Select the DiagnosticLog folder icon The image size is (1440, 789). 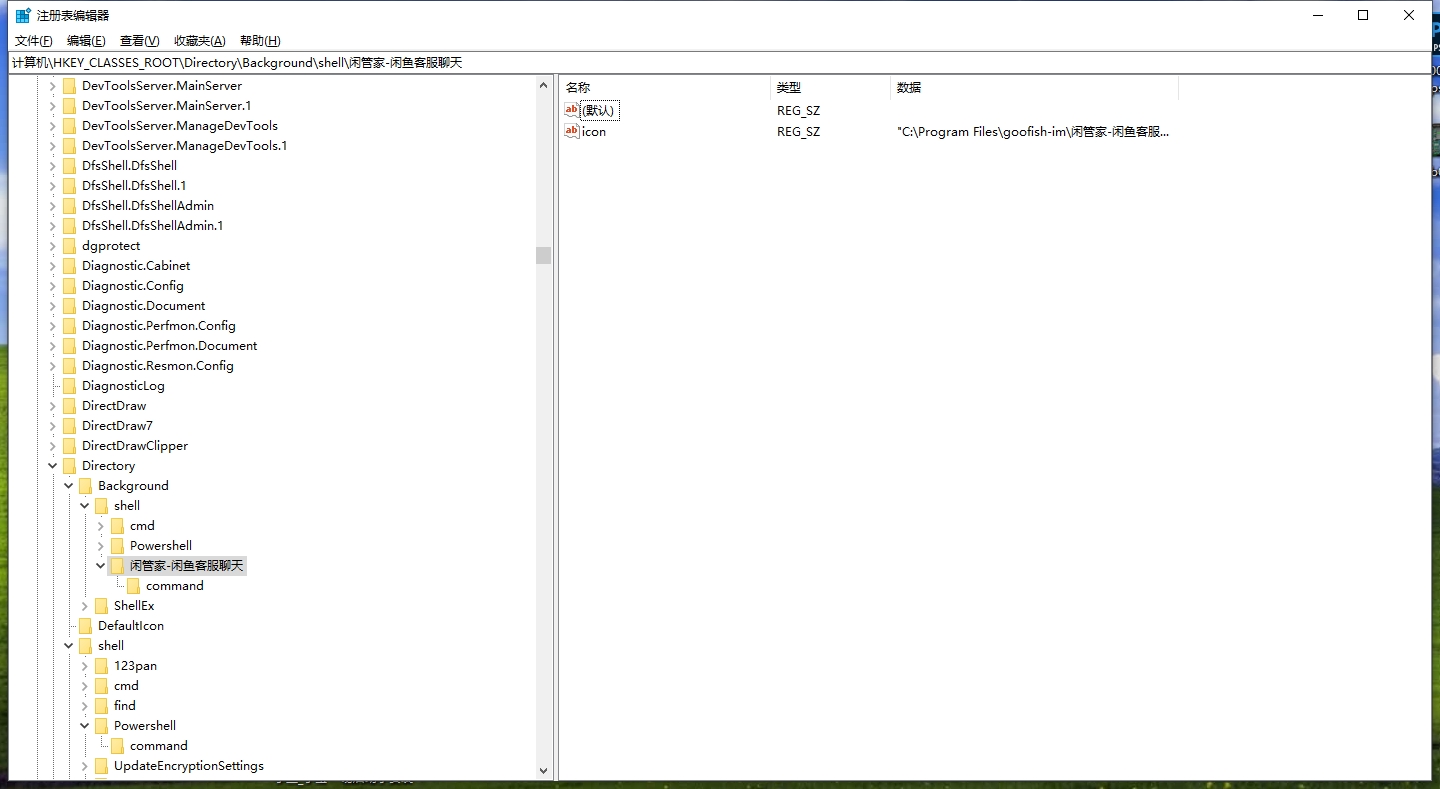(x=69, y=386)
